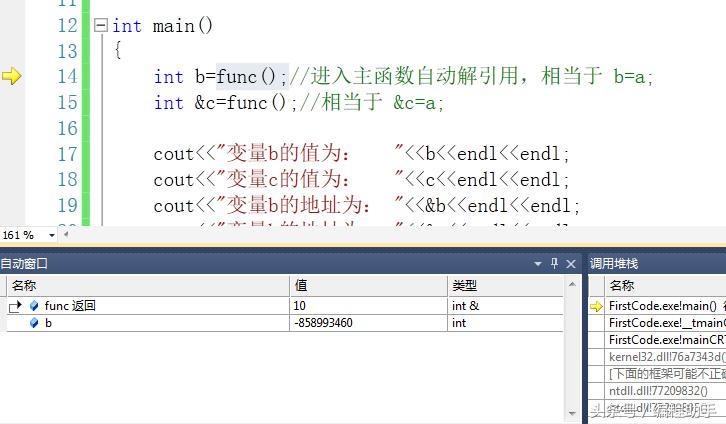726x424 pixels.
Task: Close the Autos (自动窗口) panel
Action: click(x=571, y=264)
